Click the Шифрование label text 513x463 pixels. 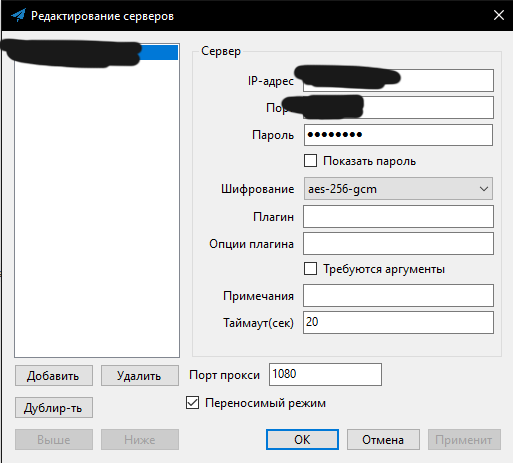[x=257, y=189]
